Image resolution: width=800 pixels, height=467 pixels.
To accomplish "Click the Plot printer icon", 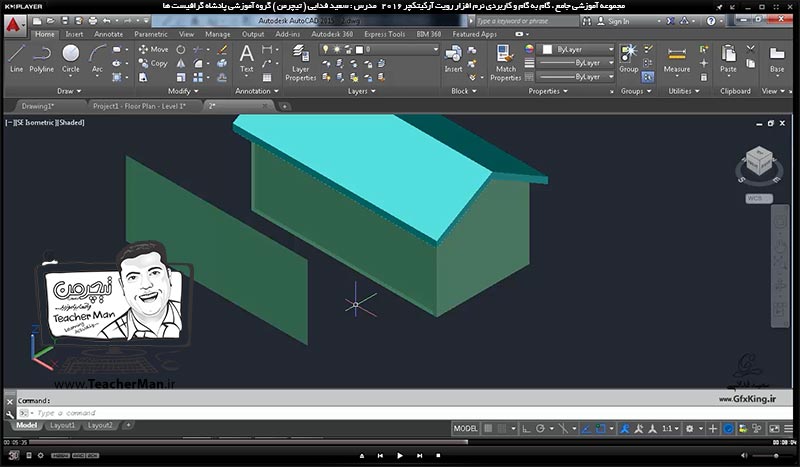I will coord(92,21).
